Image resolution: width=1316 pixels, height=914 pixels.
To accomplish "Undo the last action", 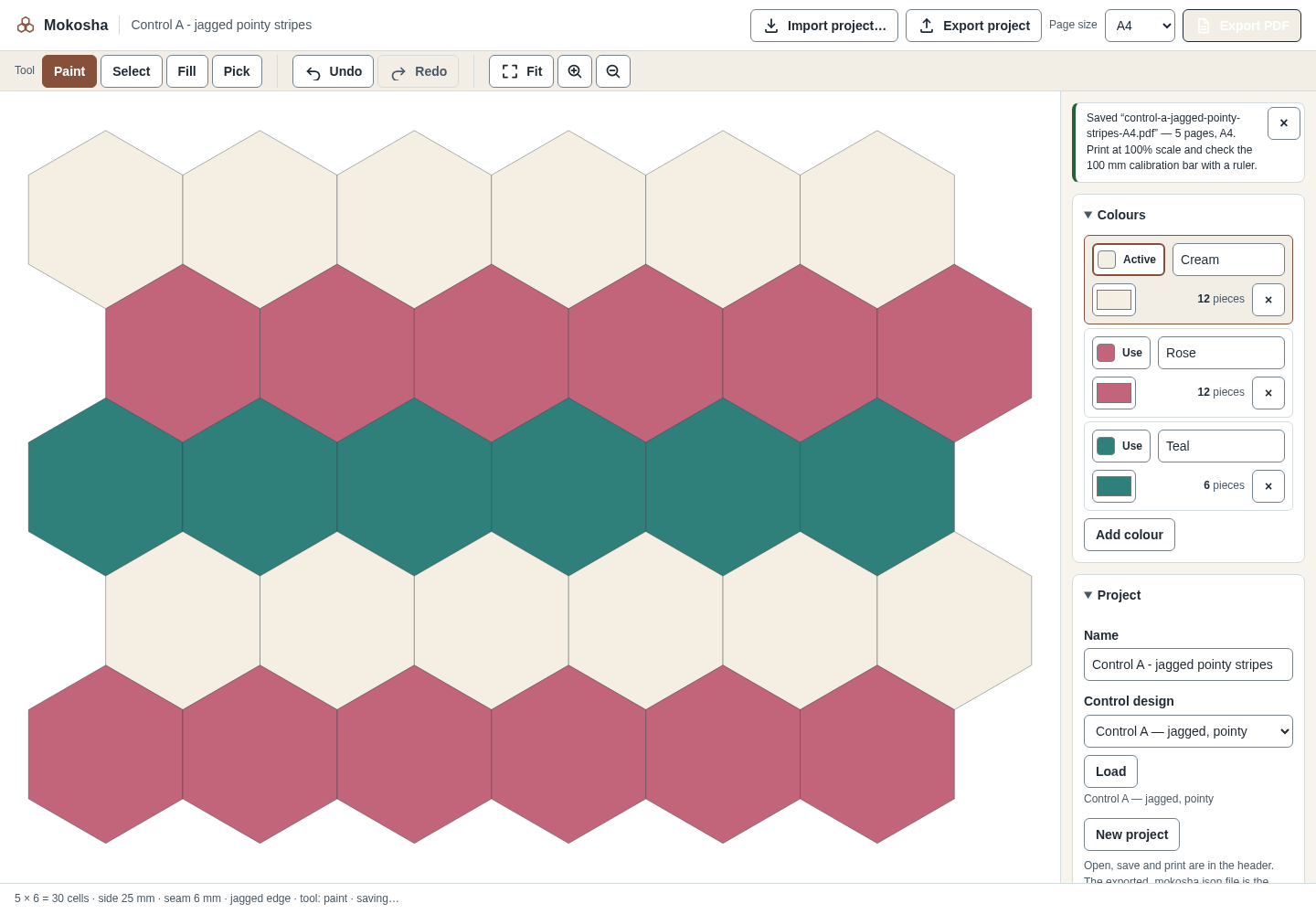I will click(333, 71).
